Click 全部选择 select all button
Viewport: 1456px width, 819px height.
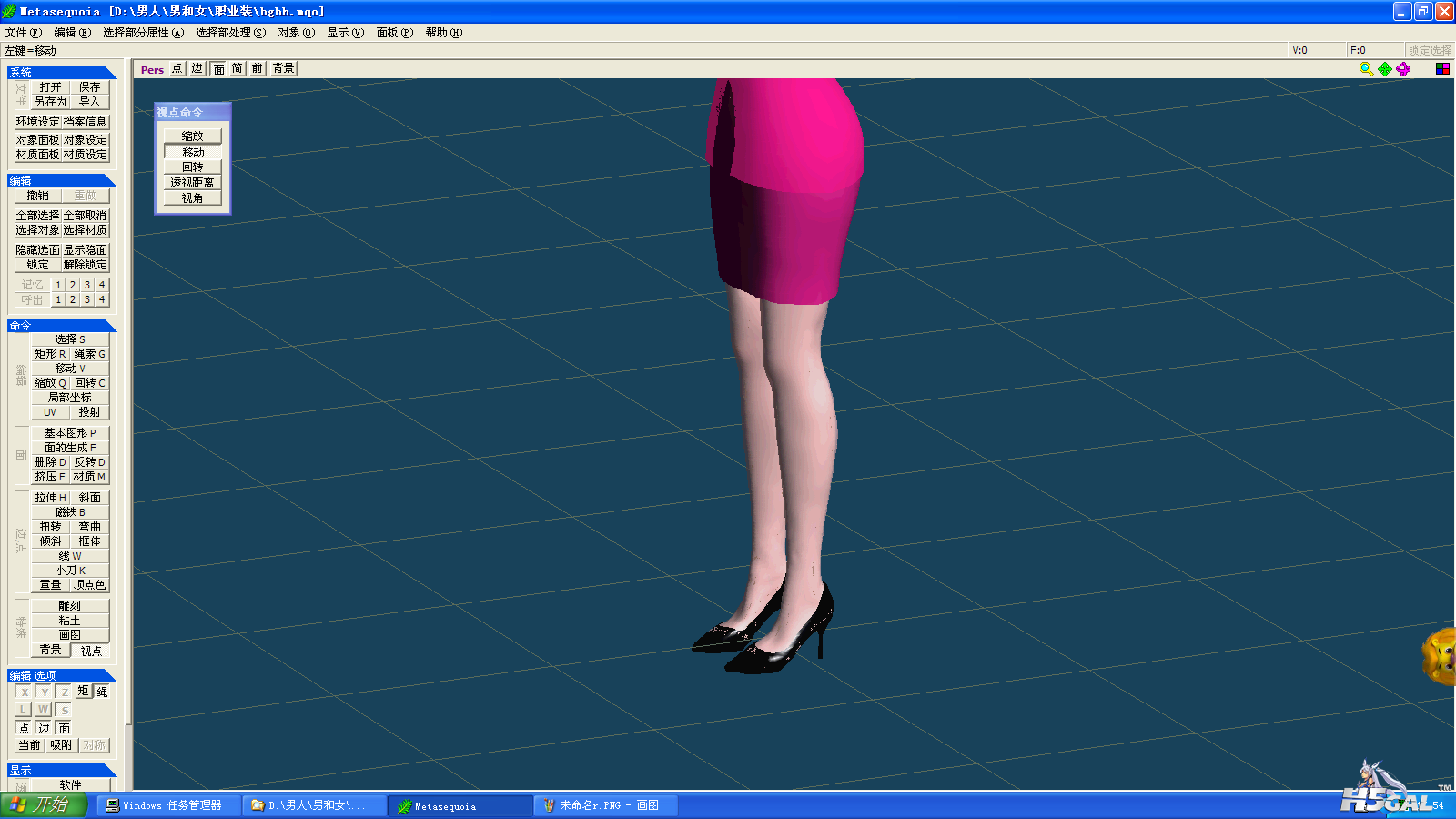pyautogui.click(x=37, y=216)
